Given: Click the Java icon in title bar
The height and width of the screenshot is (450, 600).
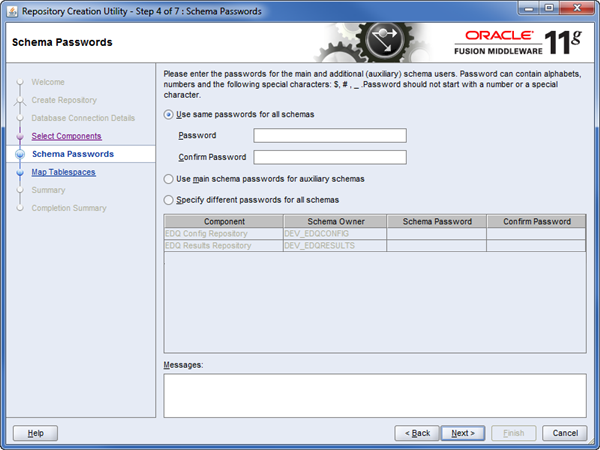Looking at the screenshot, I should pyautogui.click(x=12, y=11).
